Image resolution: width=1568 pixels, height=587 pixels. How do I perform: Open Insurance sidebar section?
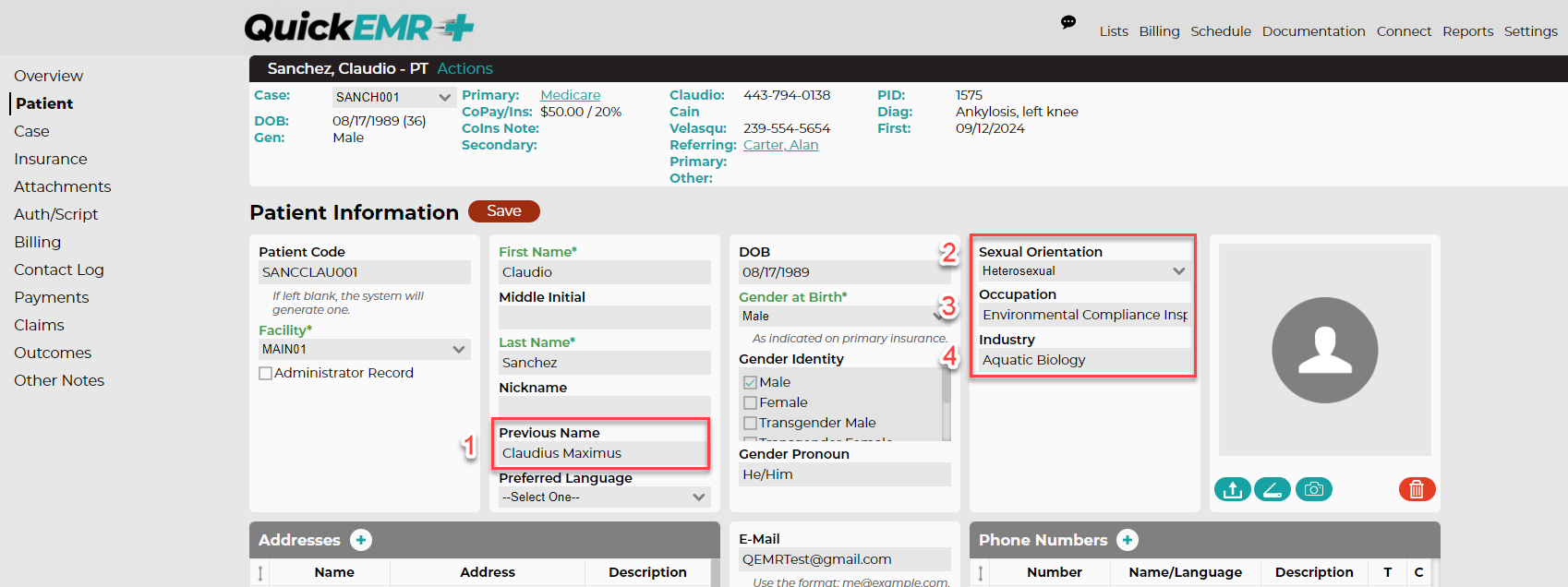(x=50, y=159)
